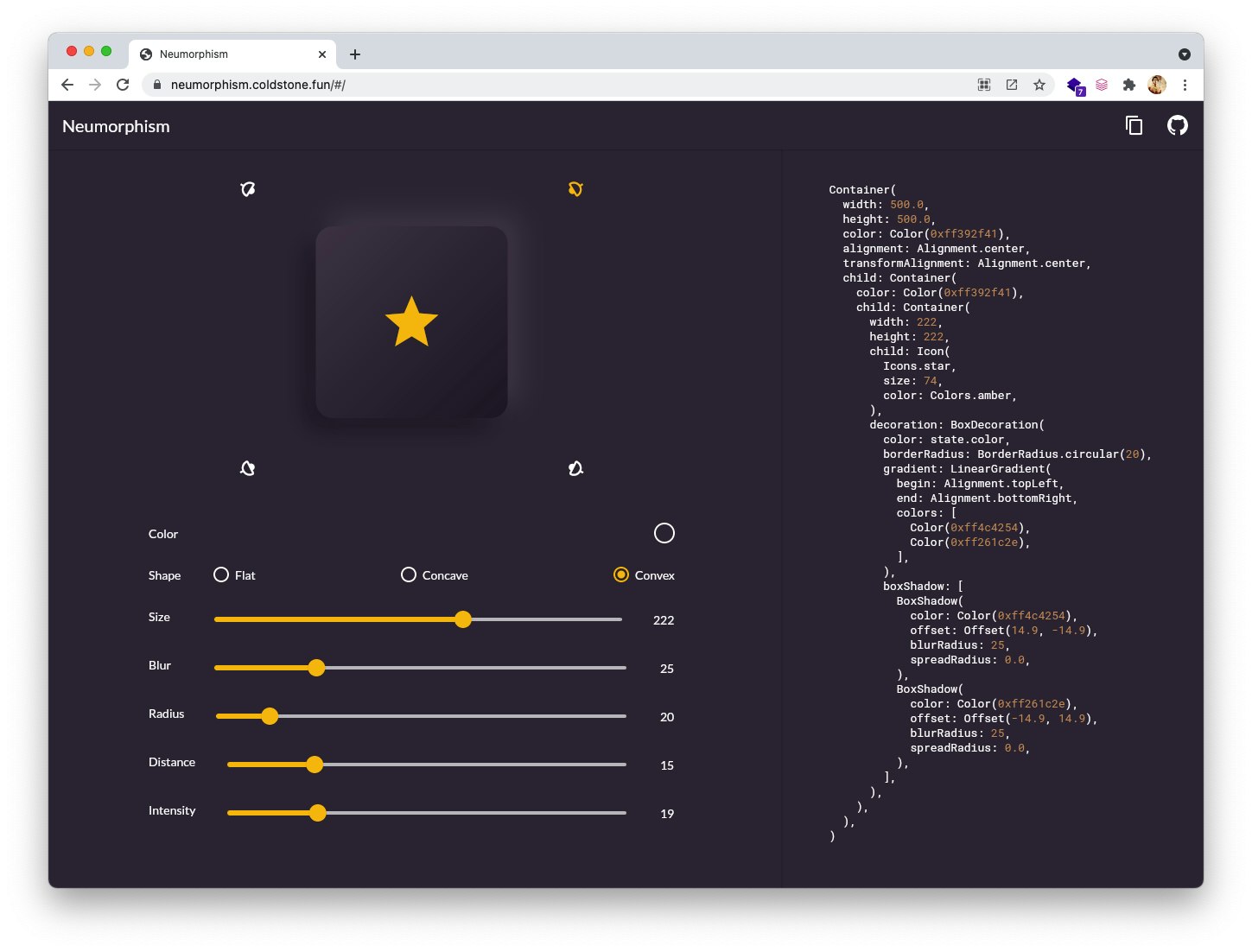Click the Size value 222

664,620
